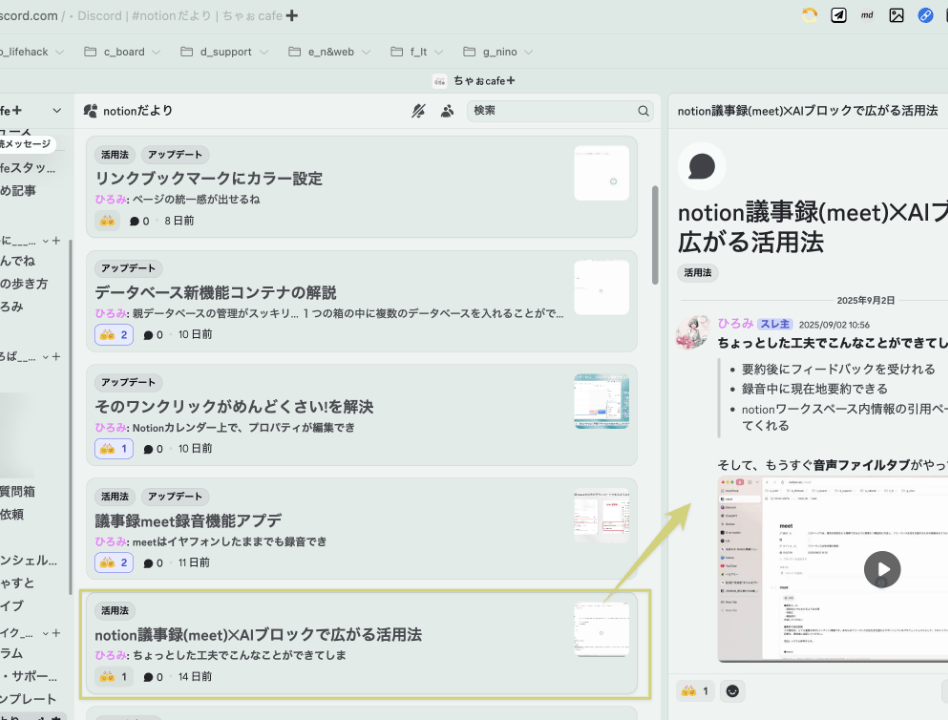Screen dimensions: 948x720
Task: Click the image extension icon in browser toolbar
Action: click(x=896, y=15)
